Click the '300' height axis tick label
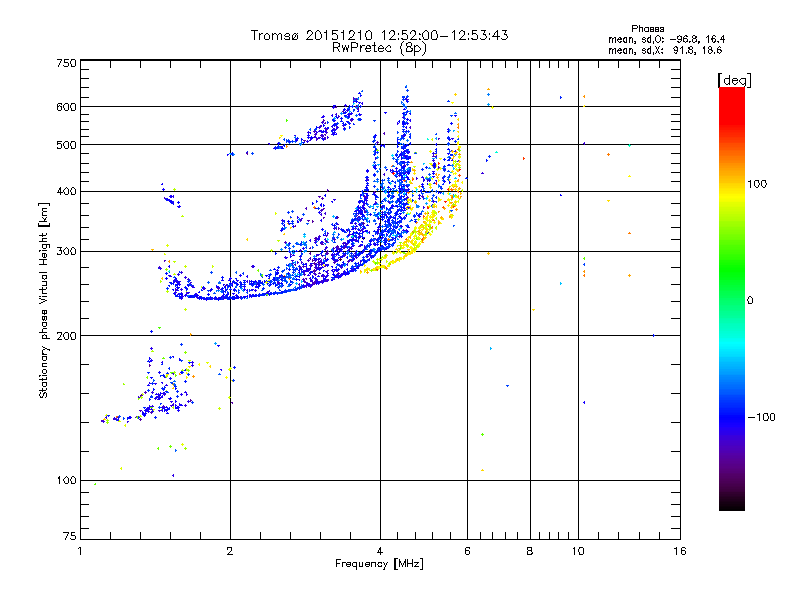Viewport: 800px width, 600px height. point(67,252)
